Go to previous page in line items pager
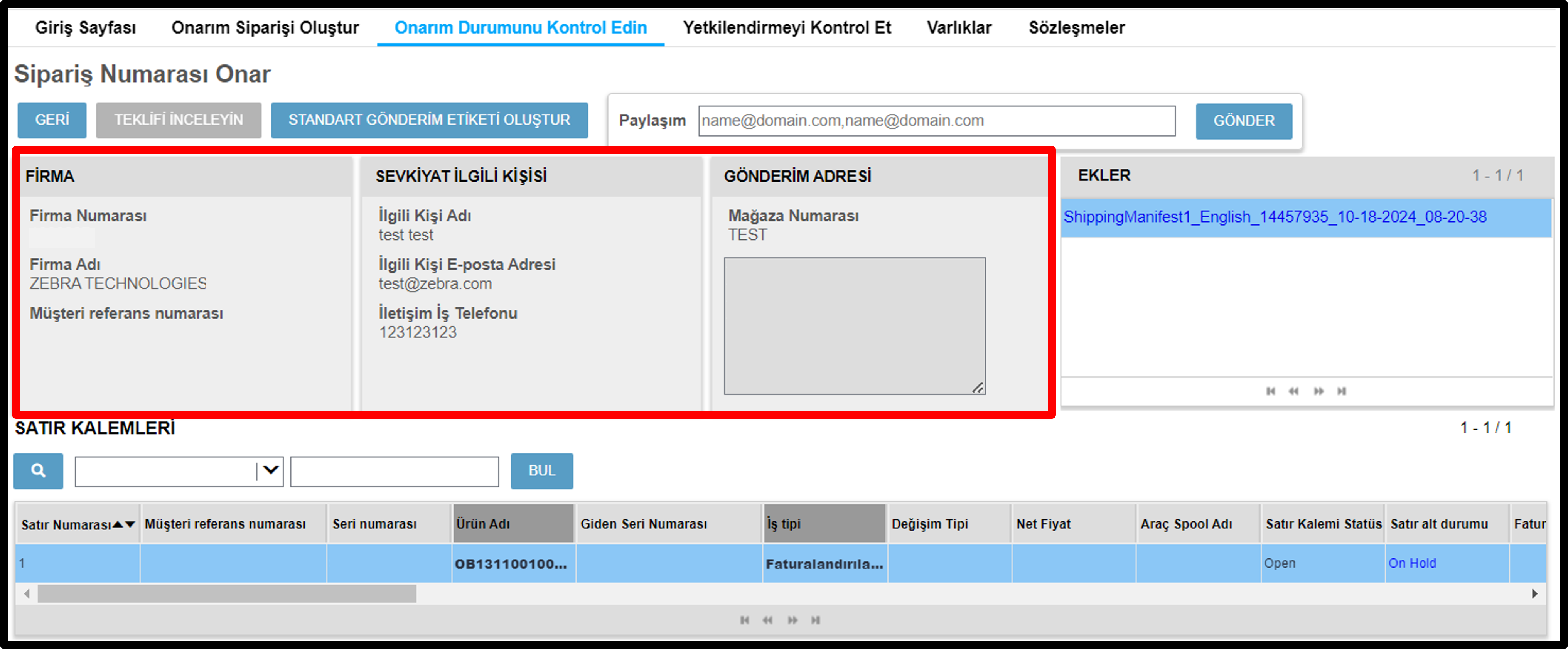The height and width of the screenshot is (649, 1568). point(767,620)
